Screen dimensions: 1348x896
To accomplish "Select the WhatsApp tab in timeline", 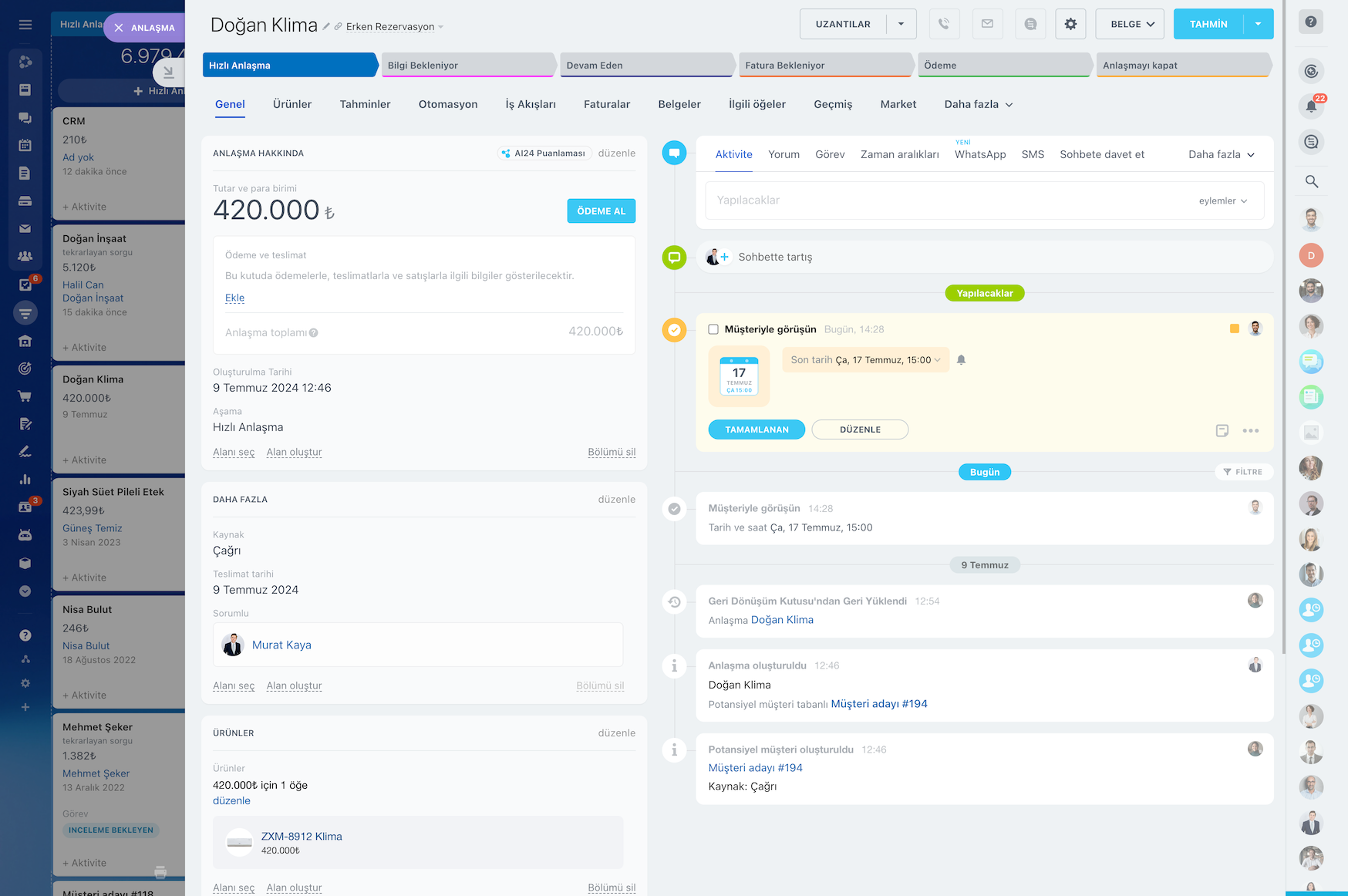I will [979, 155].
